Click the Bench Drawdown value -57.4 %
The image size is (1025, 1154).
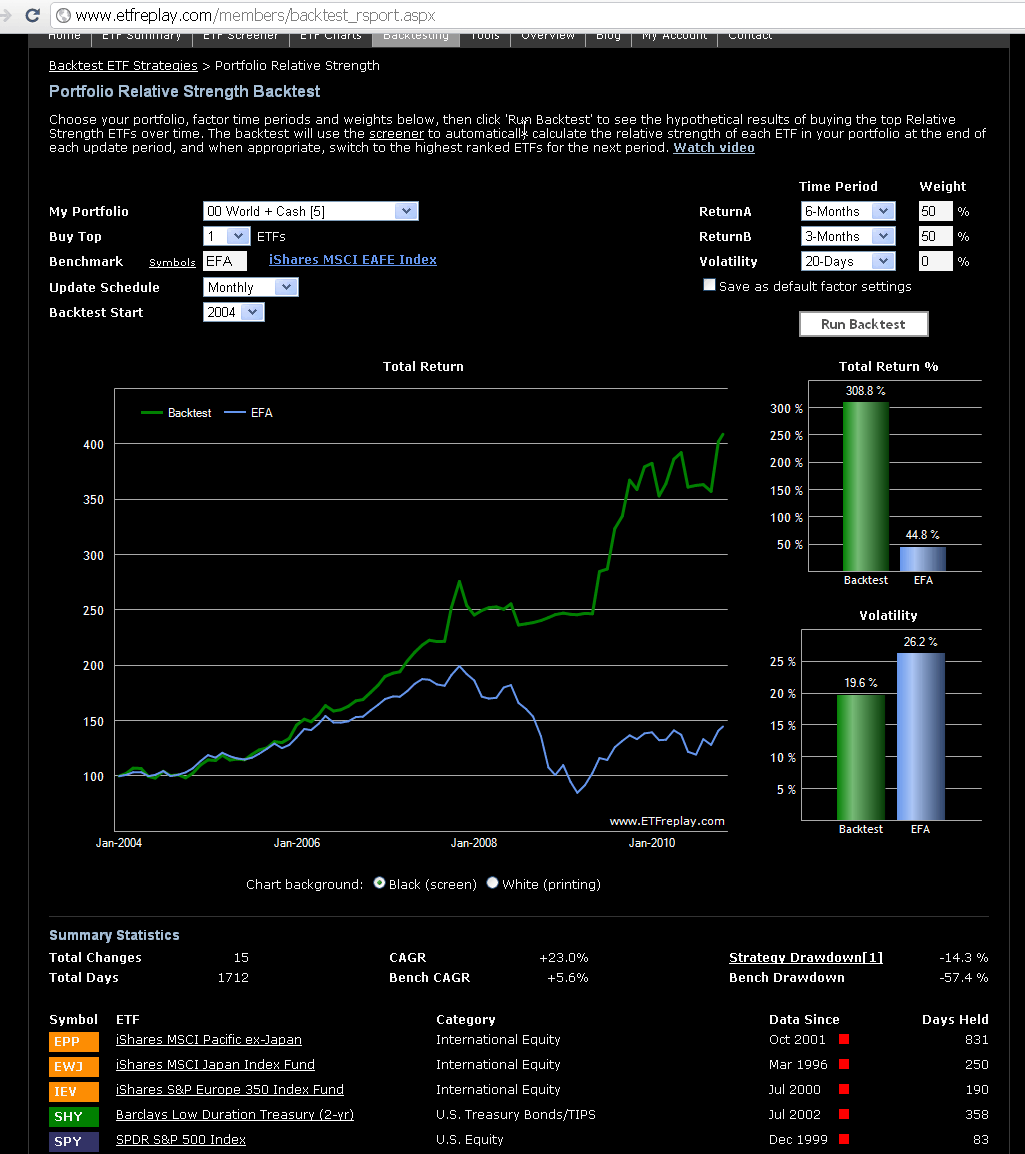click(x=963, y=977)
